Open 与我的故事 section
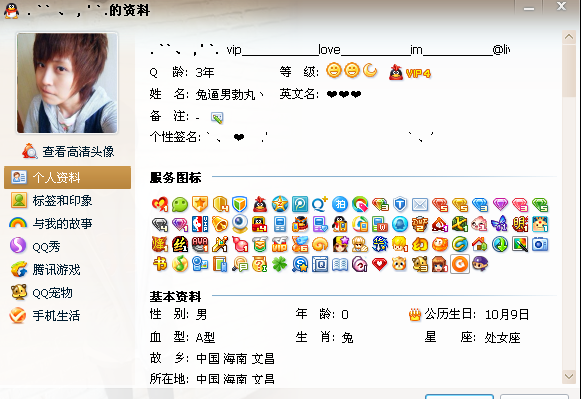Viewport: 581px width, 399px height. tap(51, 223)
